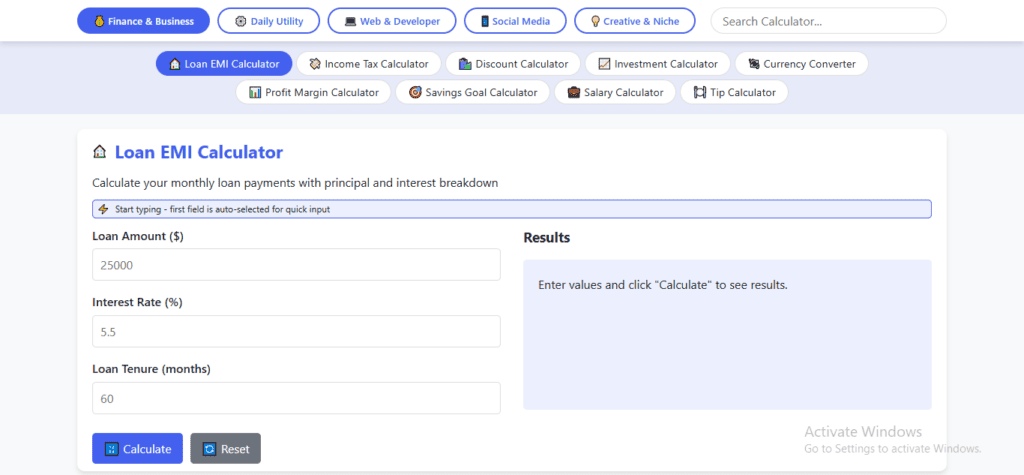Click the 'Loan Amount ($)' label
Image resolution: width=1024 pixels, height=475 pixels.
[138, 237]
